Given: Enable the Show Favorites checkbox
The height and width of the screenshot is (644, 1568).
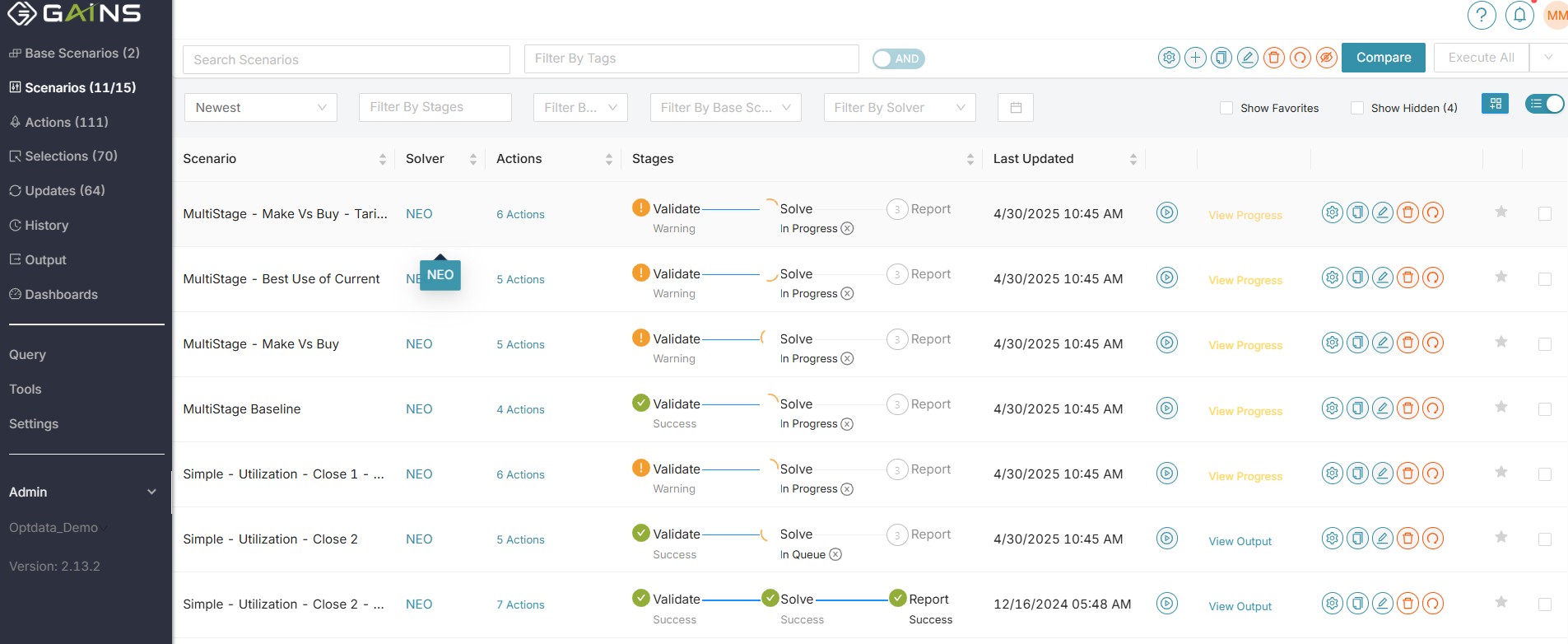Looking at the screenshot, I should (x=1226, y=108).
